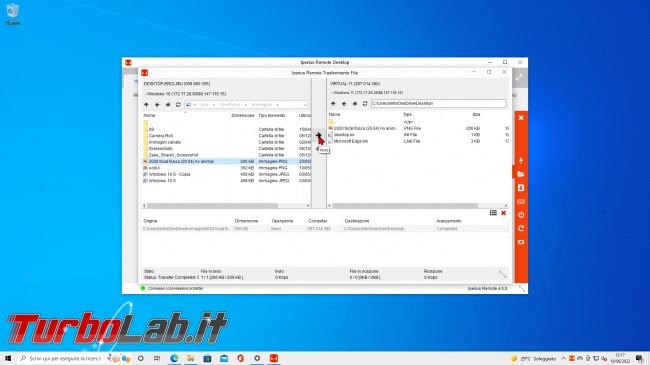Image resolution: width=650 pixels, height=365 pixels.
Task: Sort local files by Dimensione column
Action: pyautogui.click(x=243, y=115)
